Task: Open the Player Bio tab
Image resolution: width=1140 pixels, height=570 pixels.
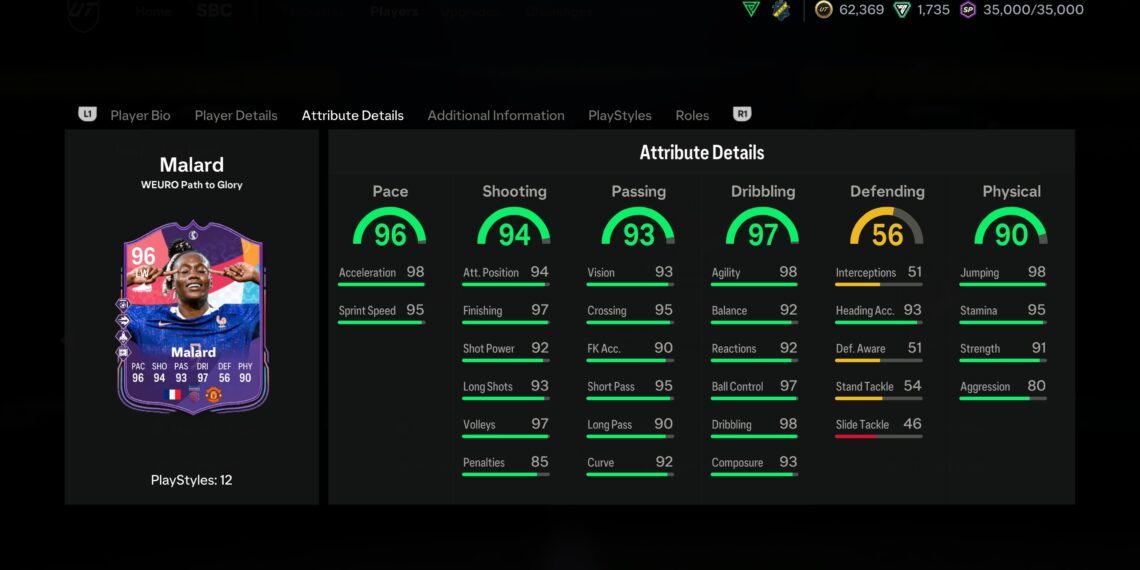Action: pos(140,115)
